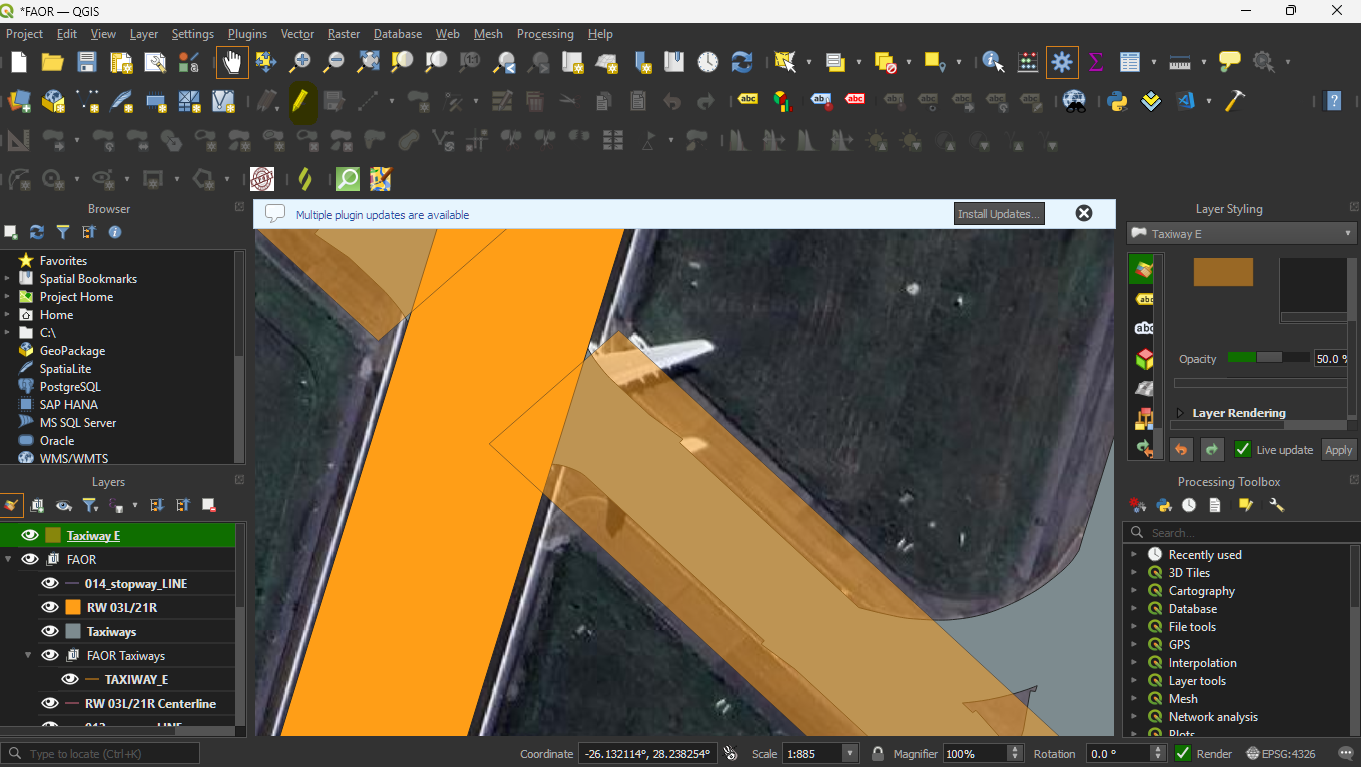Image resolution: width=1361 pixels, height=767 pixels.
Task: Toggle editing with the yellow pencil icon
Action: point(299,101)
